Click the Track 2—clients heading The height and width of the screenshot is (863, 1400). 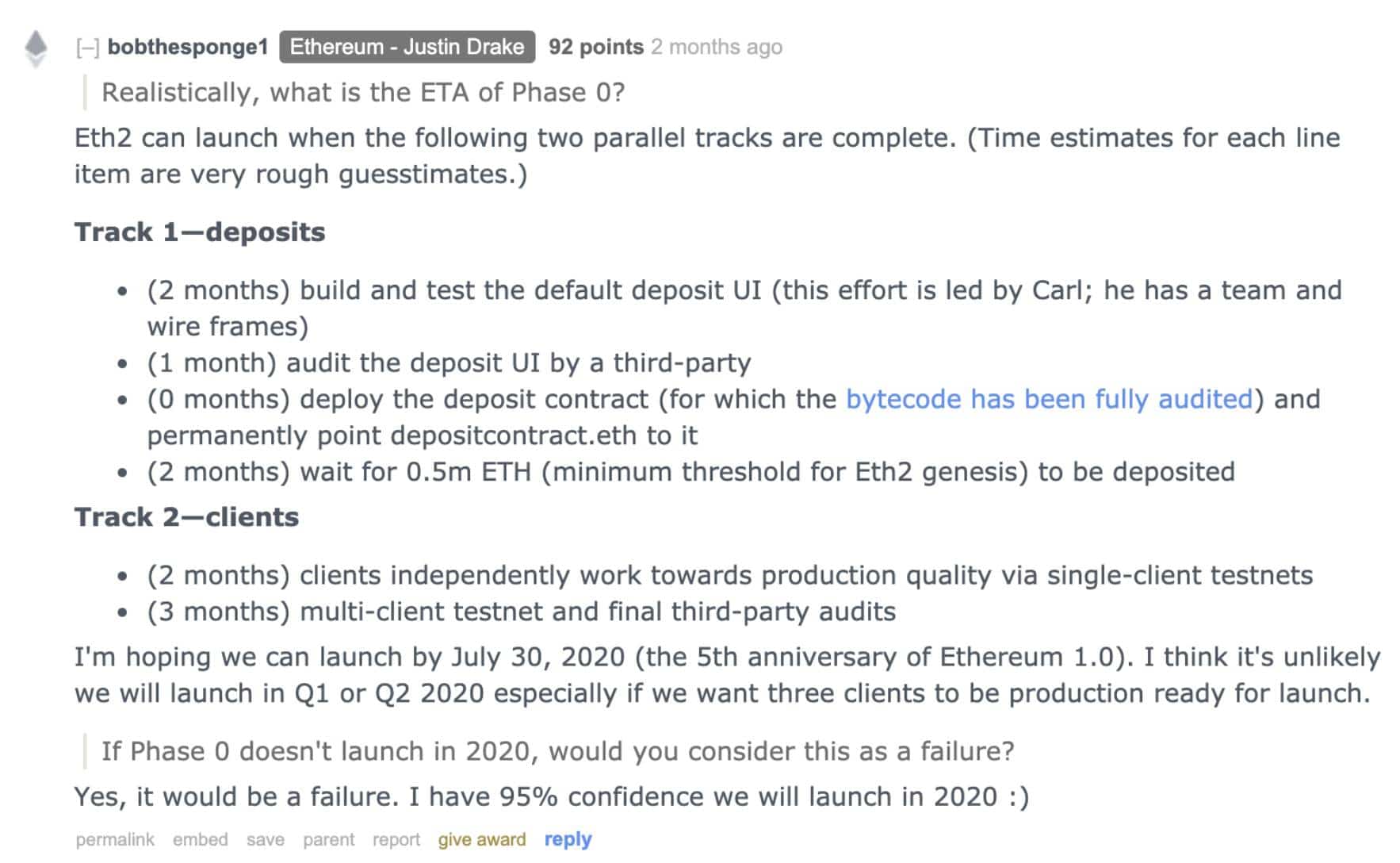coord(186,517)
